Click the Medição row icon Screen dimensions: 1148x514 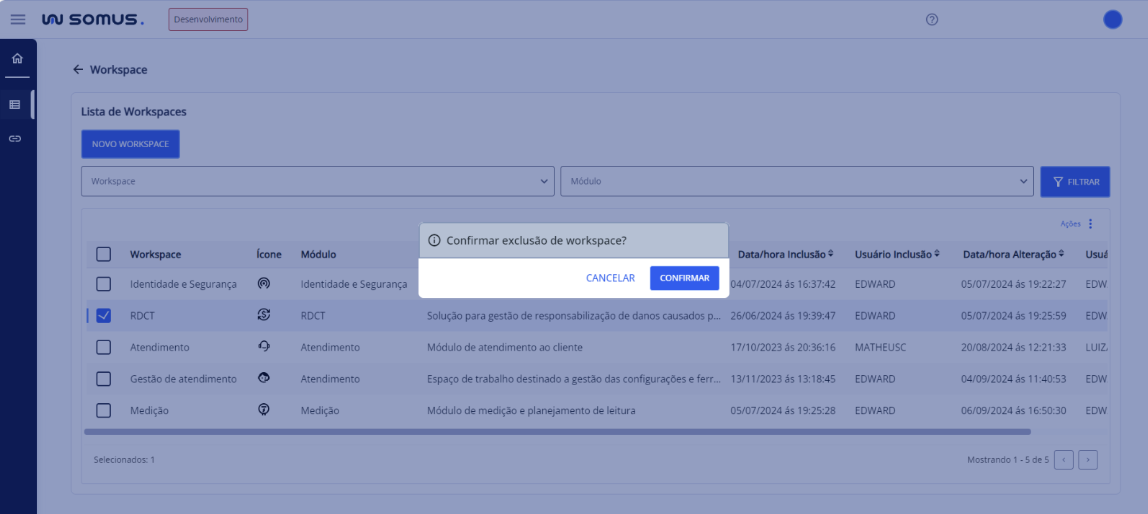point(264,410)
